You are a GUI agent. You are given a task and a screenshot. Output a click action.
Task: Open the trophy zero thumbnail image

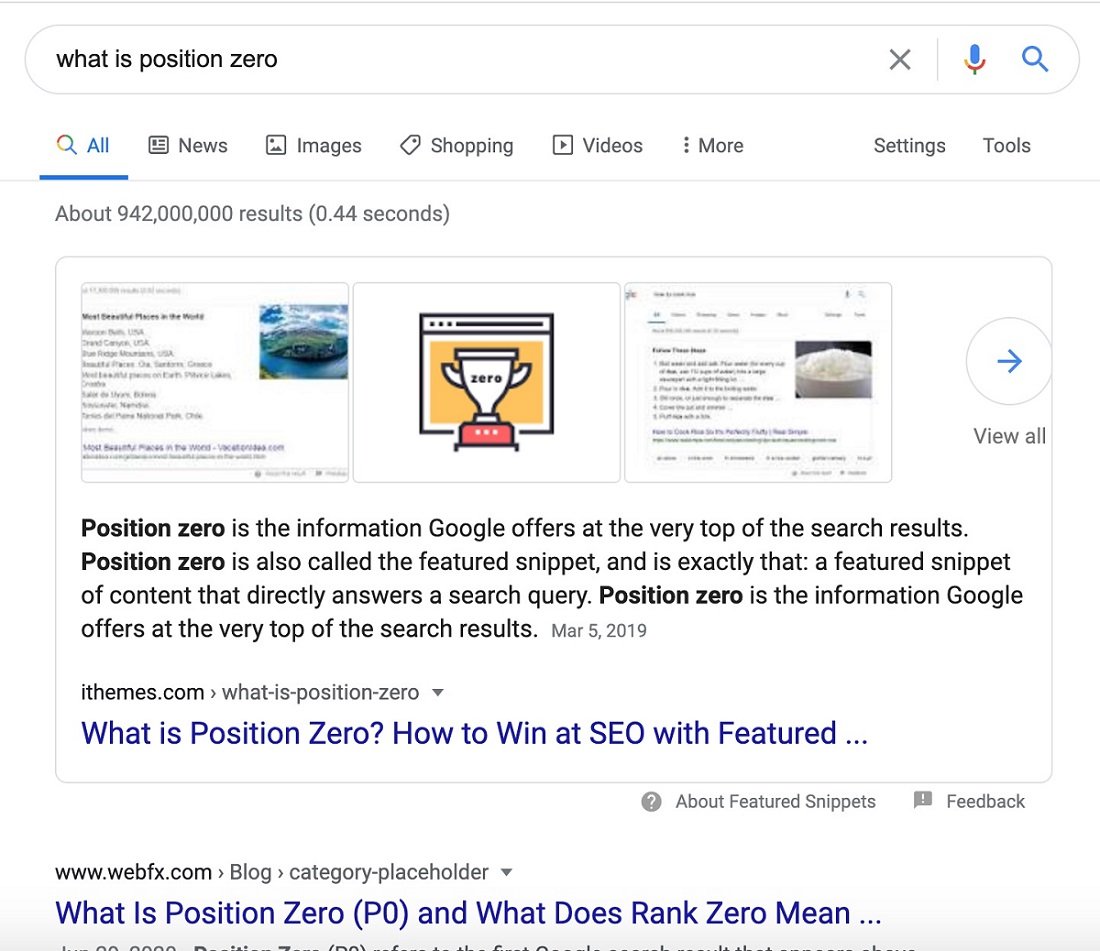click(x=486, y=382)
